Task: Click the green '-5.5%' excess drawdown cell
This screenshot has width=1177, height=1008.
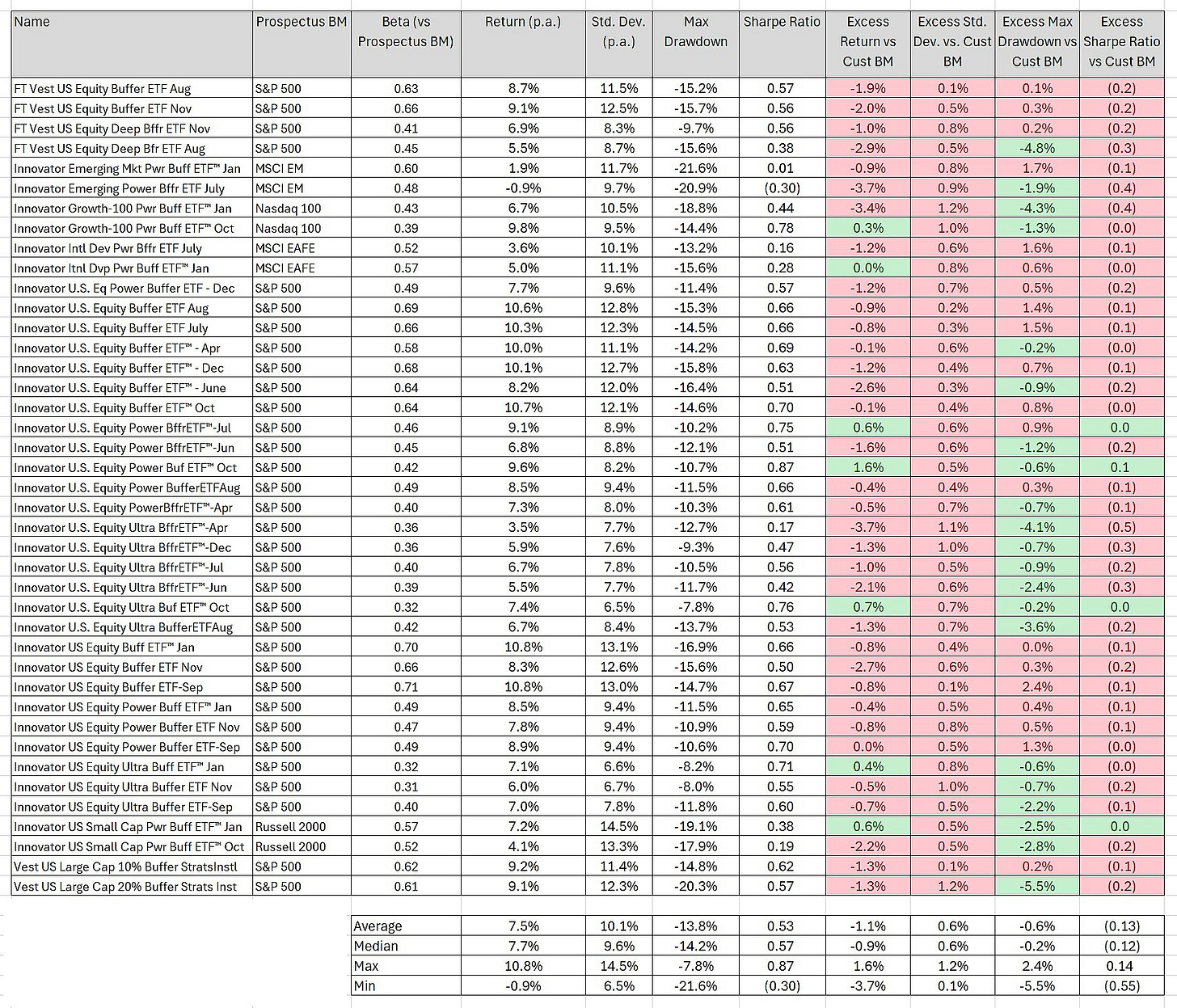Action: tap(1037, 886)
